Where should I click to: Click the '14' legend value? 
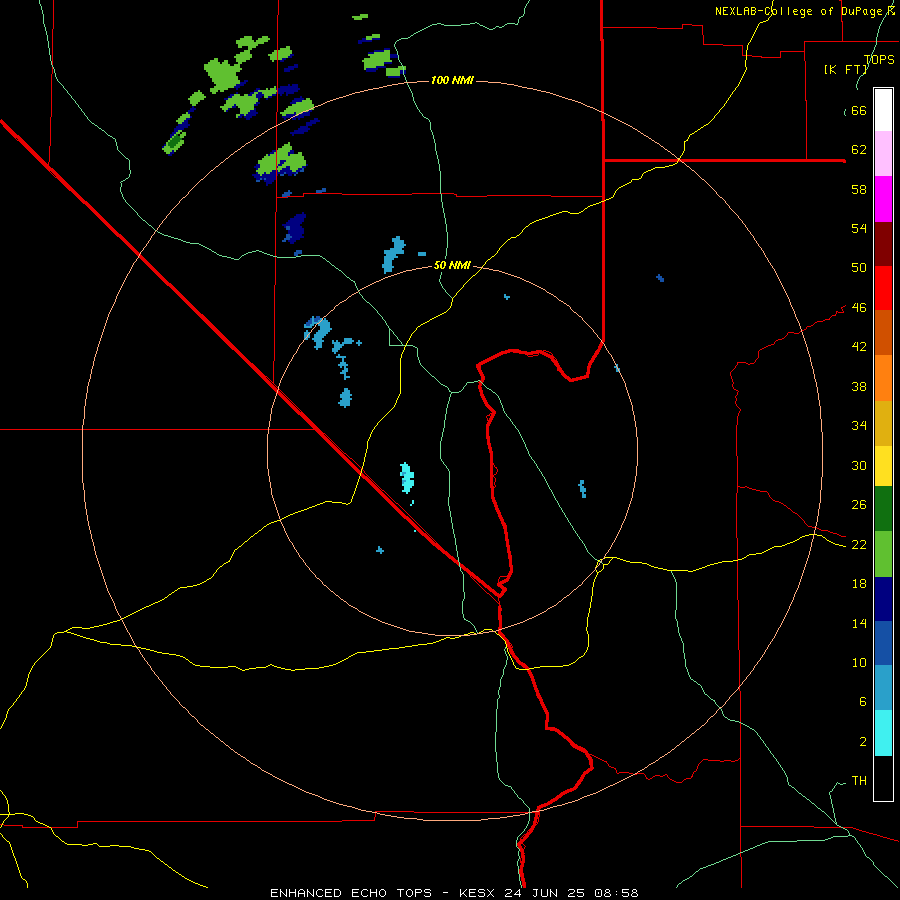pos(859,623)
